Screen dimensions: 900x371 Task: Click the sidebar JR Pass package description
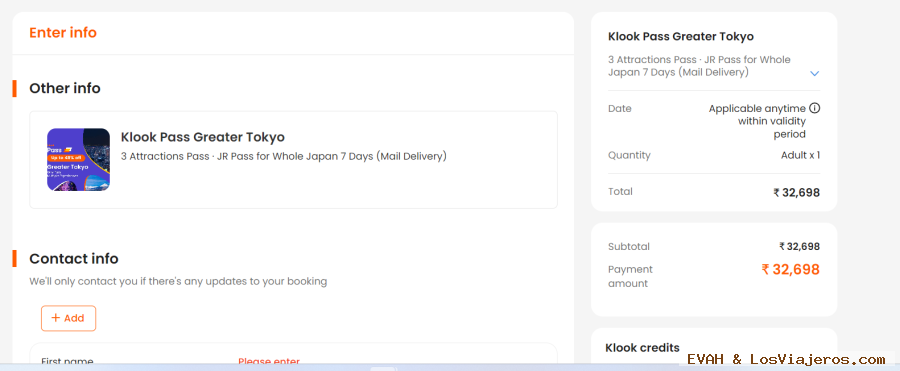[x=699, y=66]
